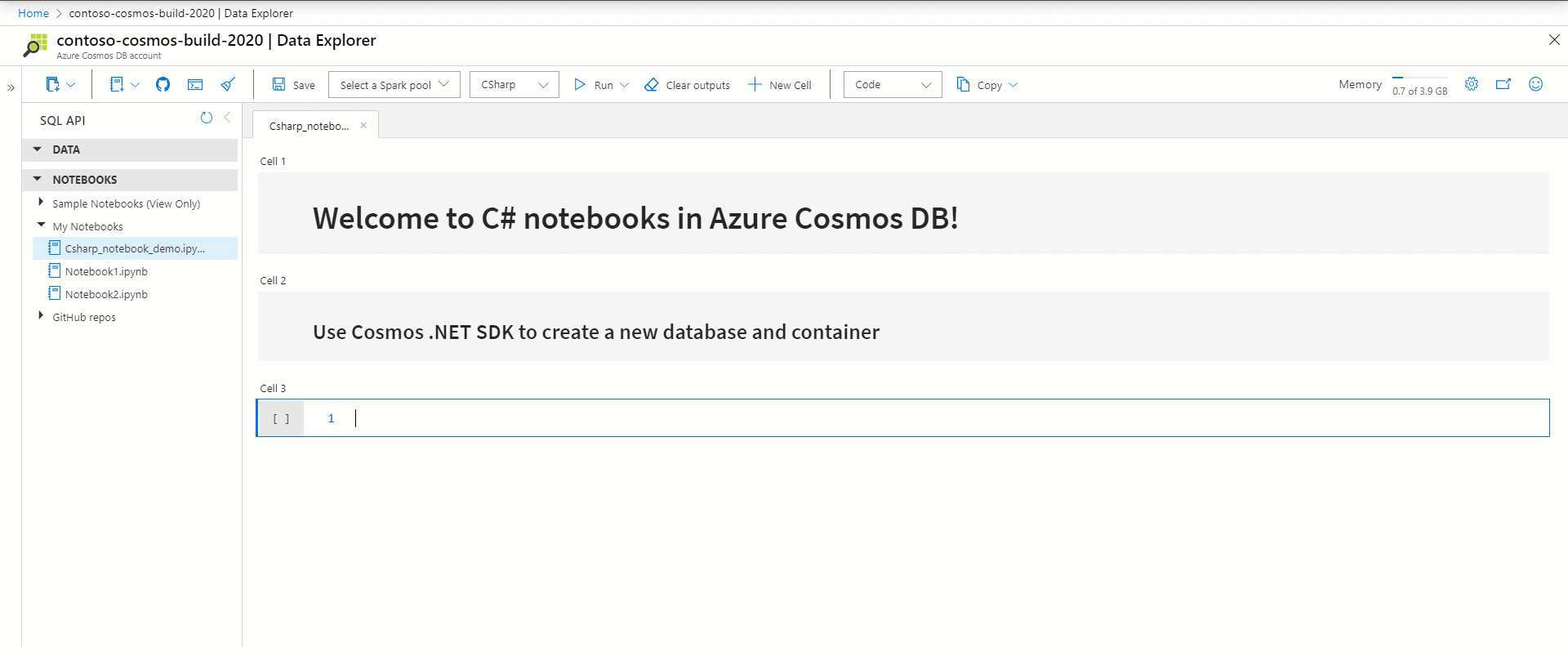Clear outputs of the notebook
The width and height of the screenshot is (1568, 647).
pyautogui.click(x=687, y=85)
